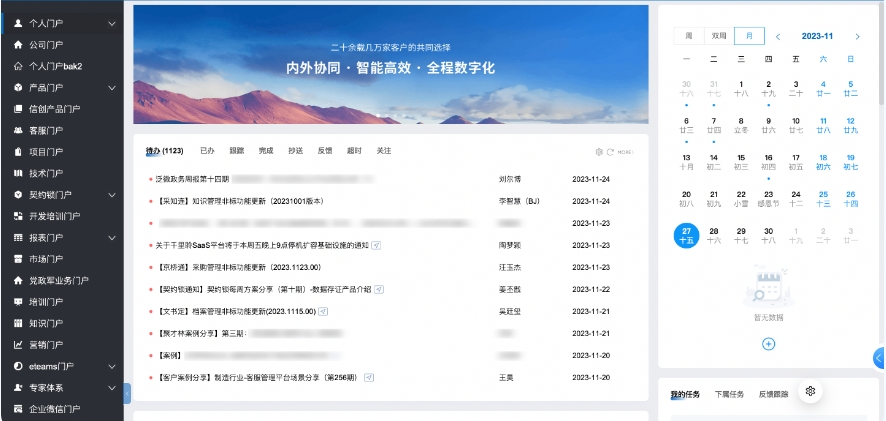
Task: Click the 营销门户 chart icon
Action: click(18, 345)
